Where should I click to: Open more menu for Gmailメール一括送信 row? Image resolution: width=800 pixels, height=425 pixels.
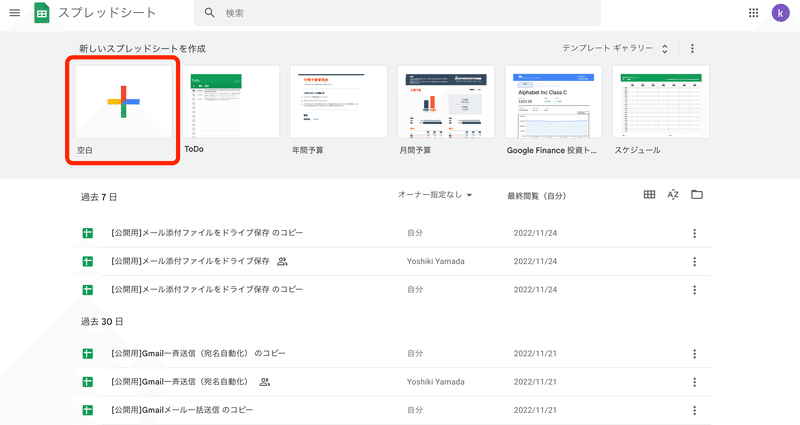pos(694,410)
